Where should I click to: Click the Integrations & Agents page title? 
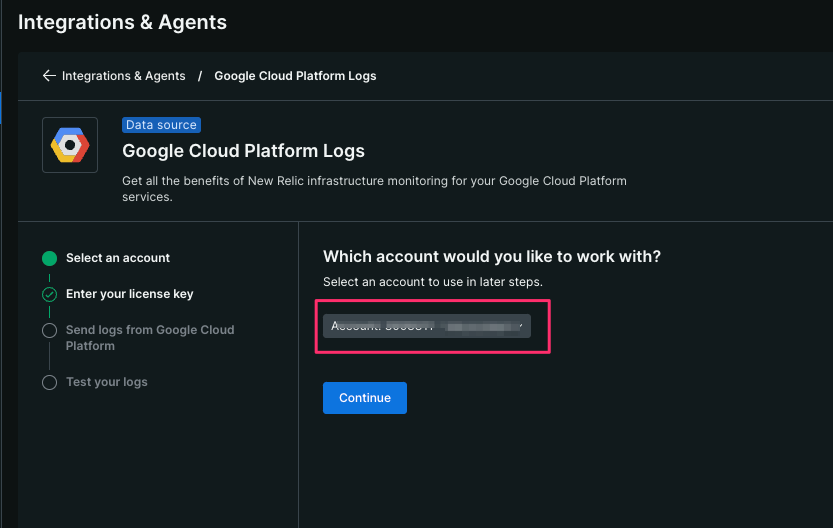122,22
